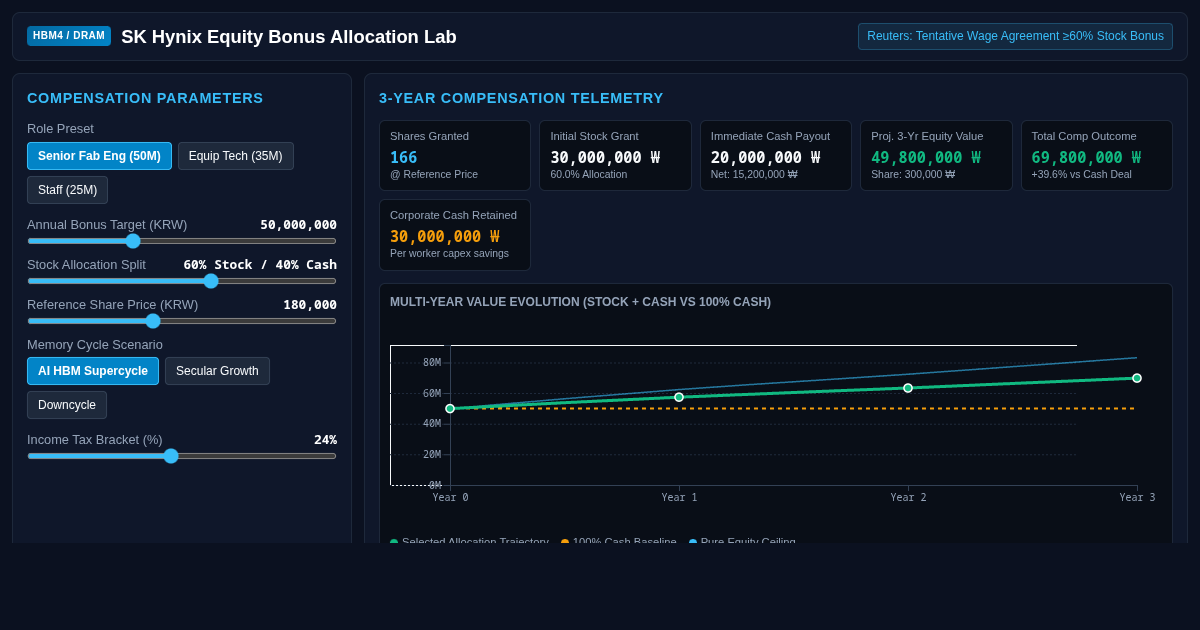
Task: Click the Year 3 x-axis label
Action: pos(1137,497)
